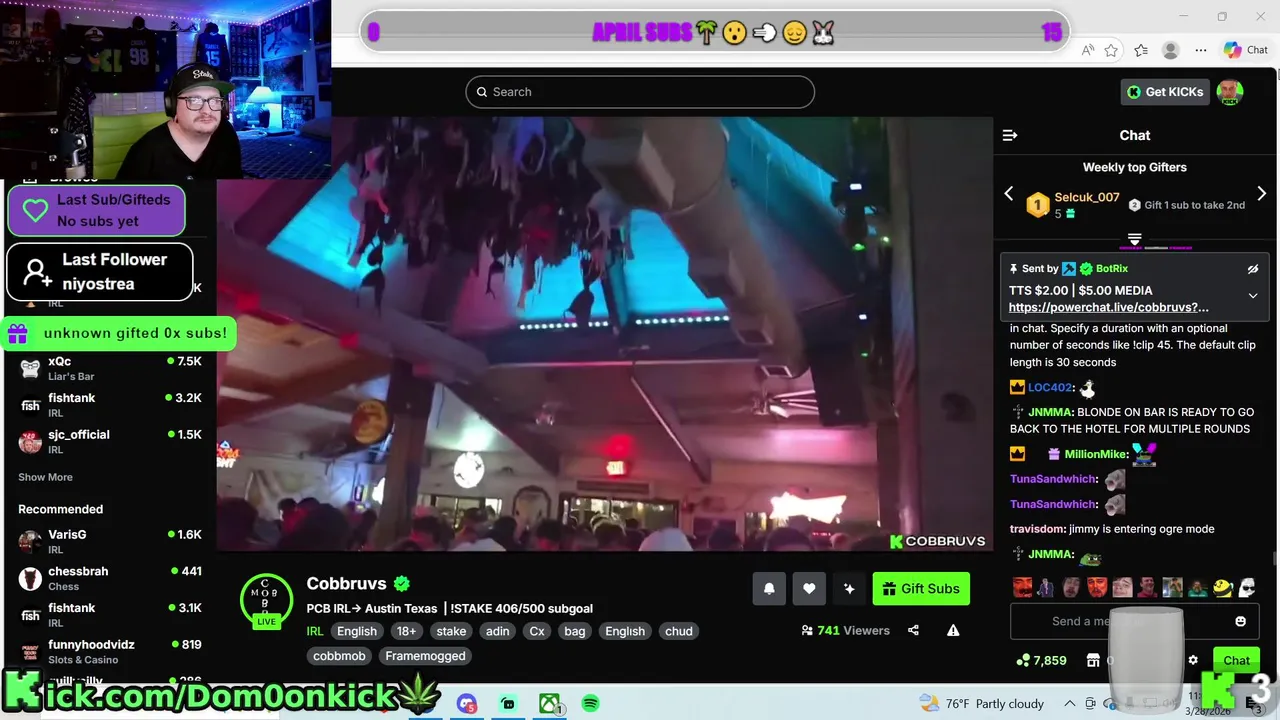Click the sparkle icon next to the heart button

pos(849,589)
